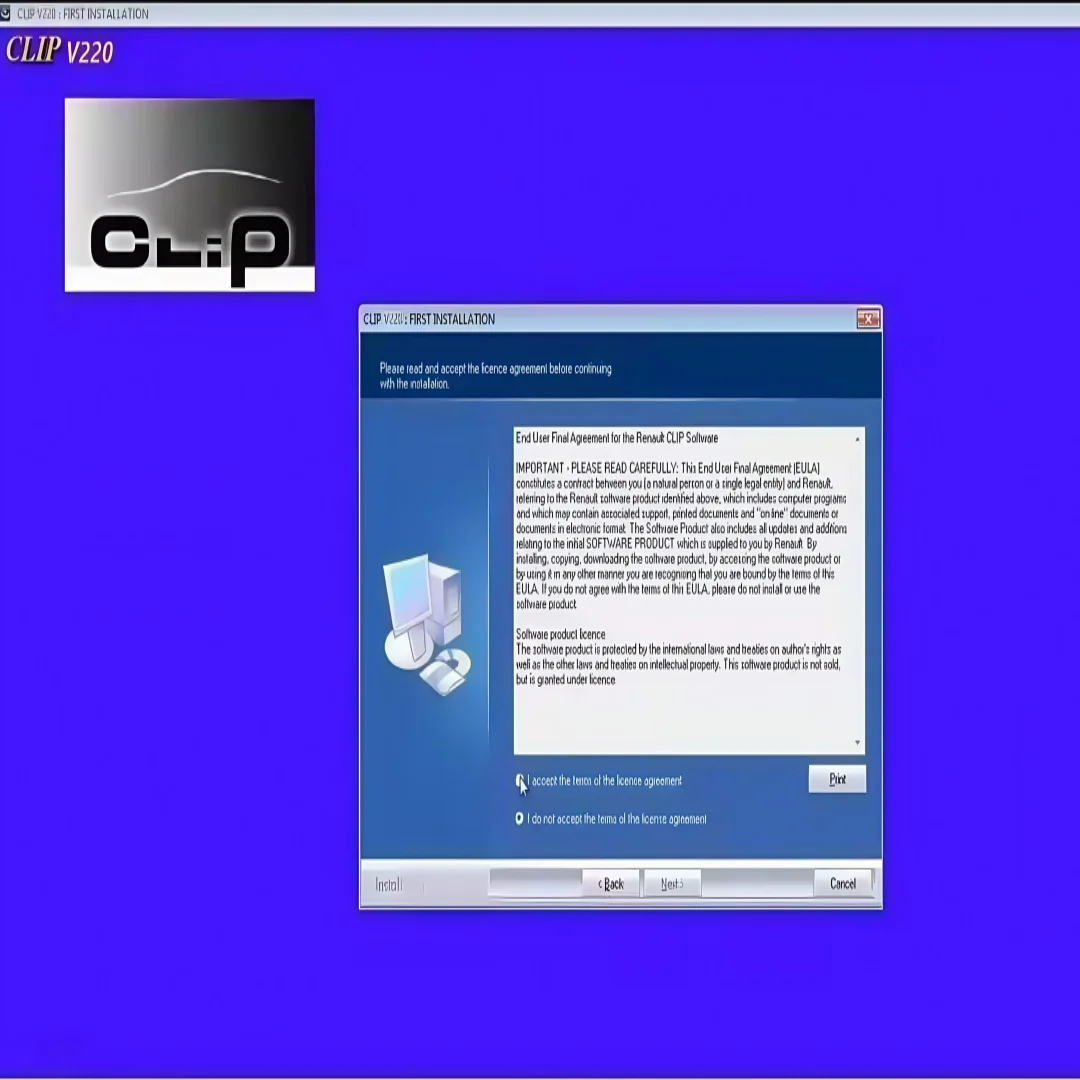This screenshot has height=1080, width=1080.
Task: Select the accept licence agreement radio button
Action: click(x=519, y=780)
